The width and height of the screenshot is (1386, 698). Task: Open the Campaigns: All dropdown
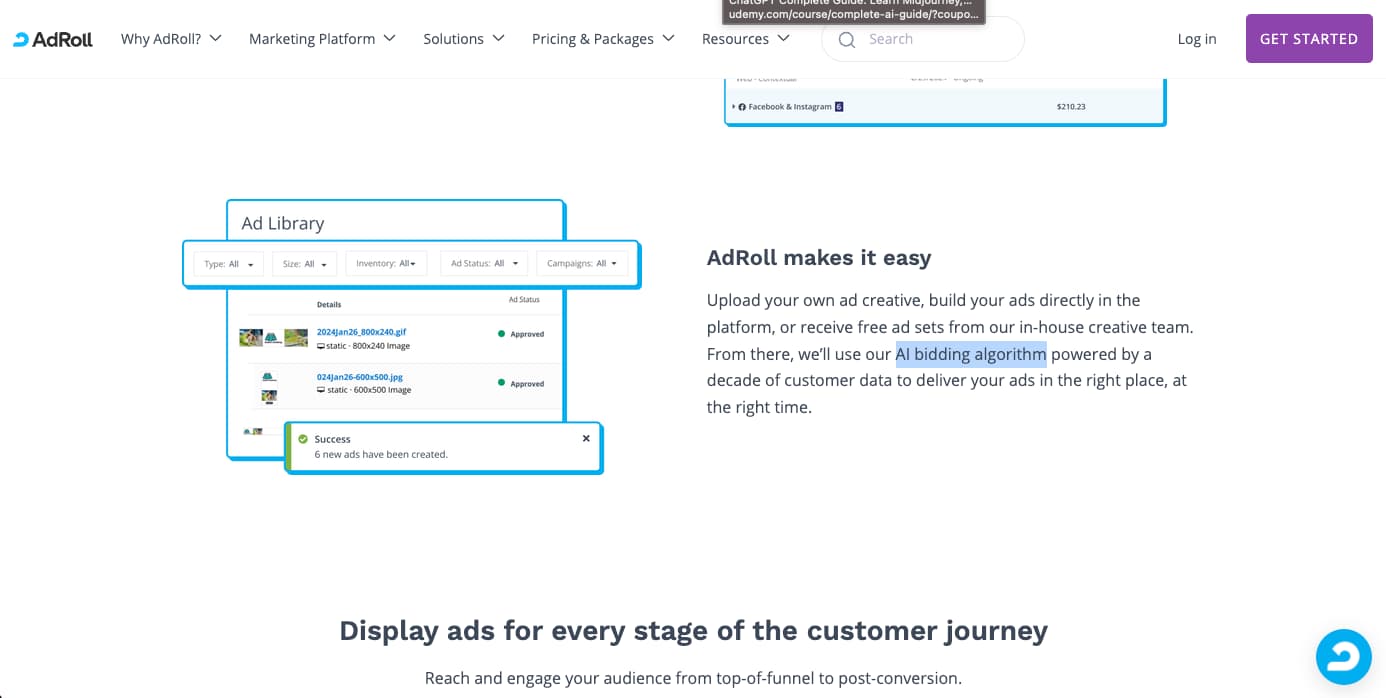(581, 264)
